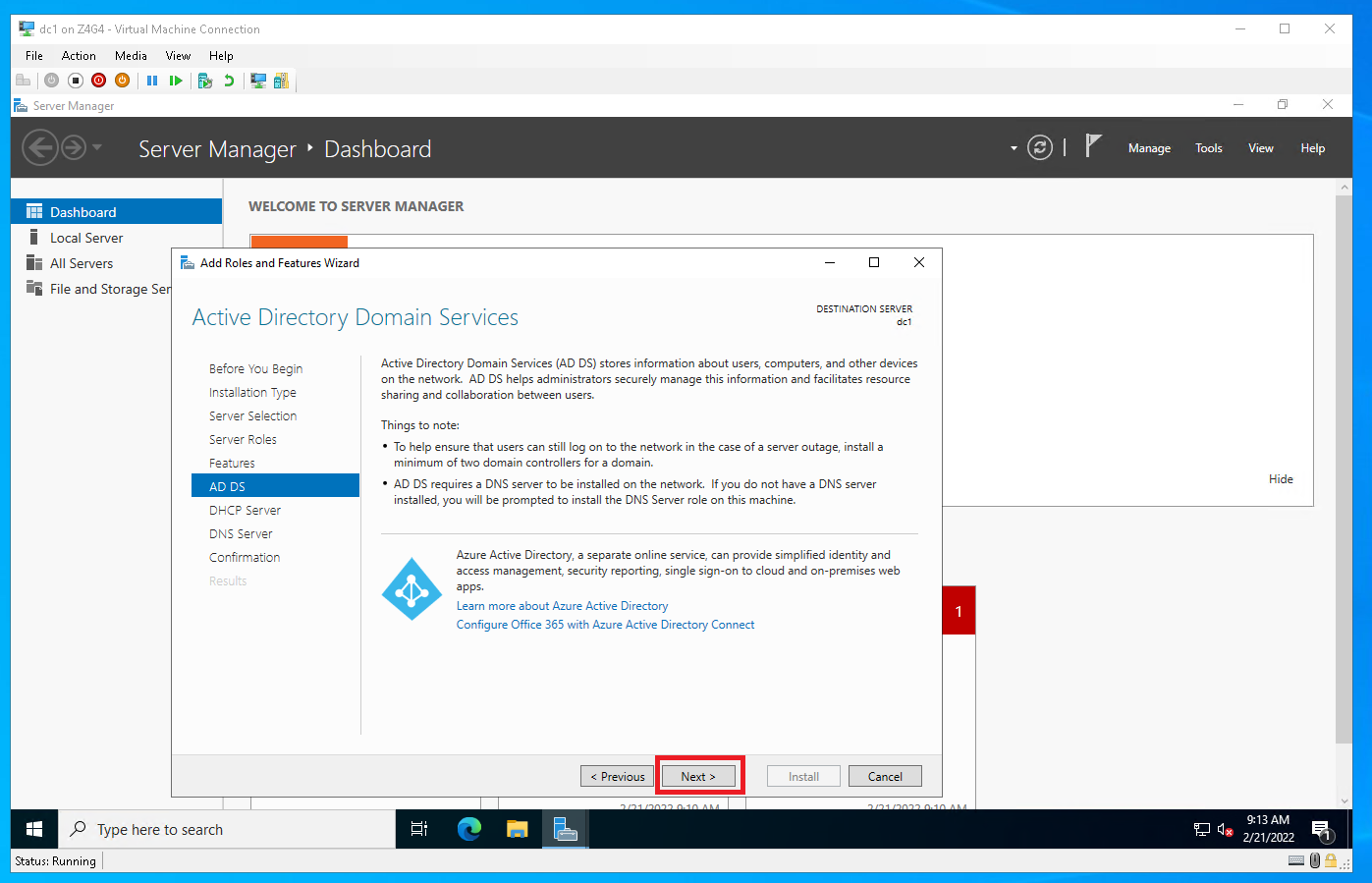Select the AD DS wizard step
The width and height of the screenshot is (1372, 883).
tap(276, 486)
